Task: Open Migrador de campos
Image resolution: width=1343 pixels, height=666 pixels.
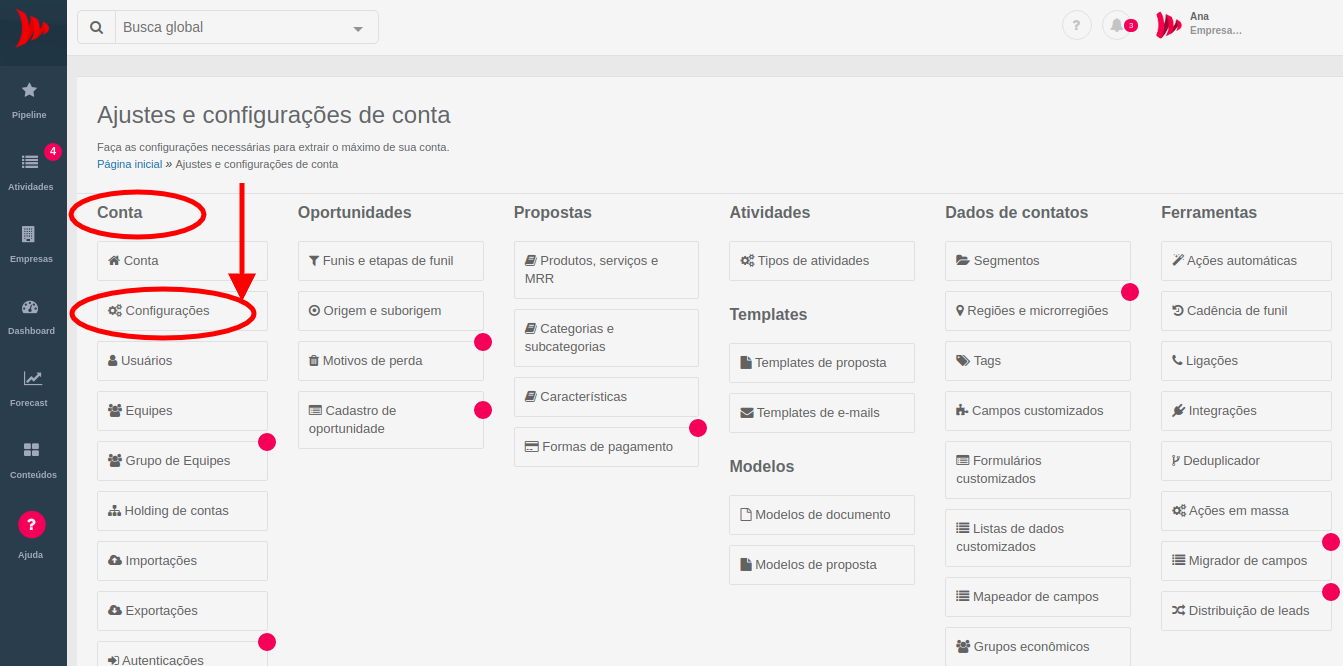Action: [1246, 561]
